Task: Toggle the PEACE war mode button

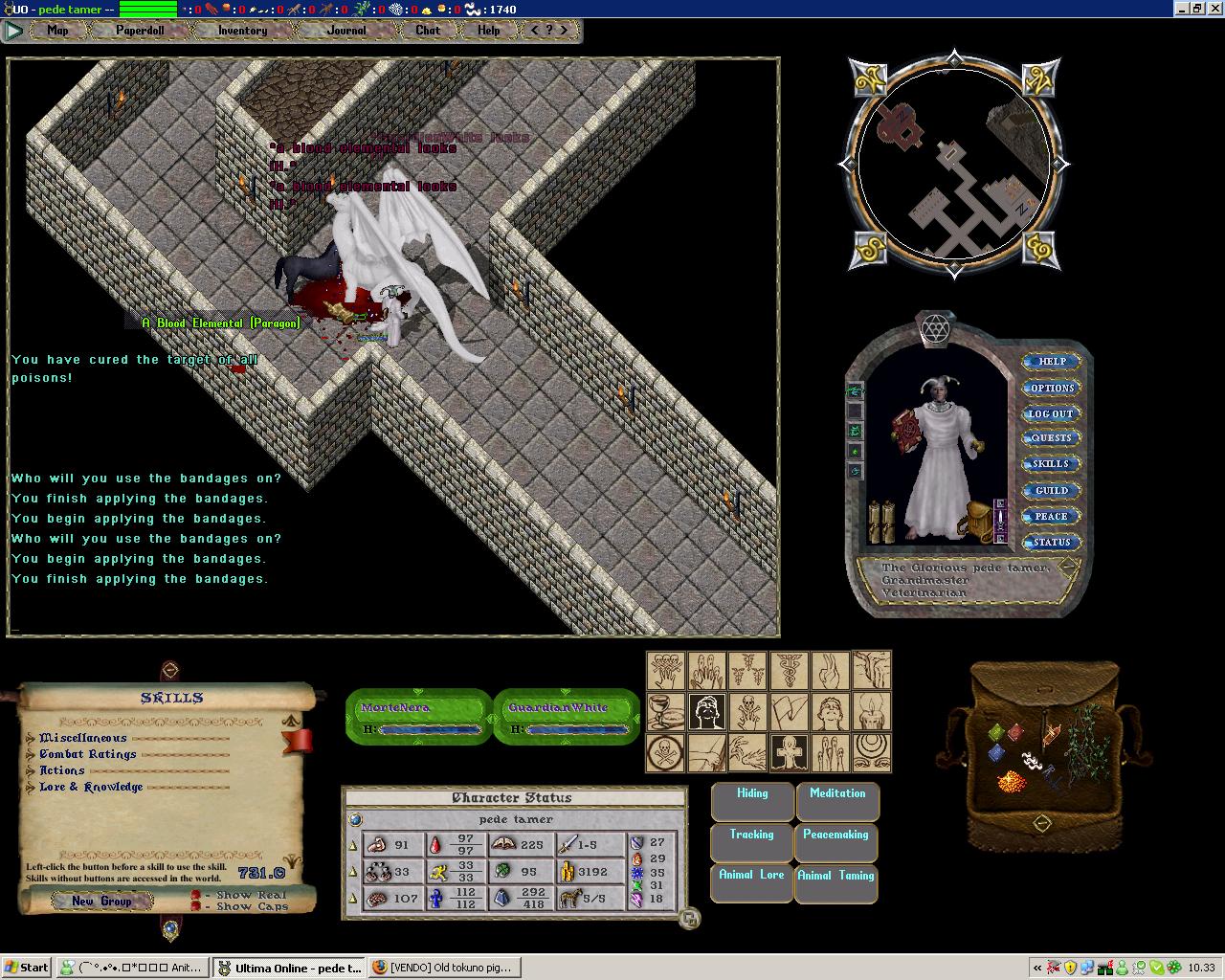Action: 1051,517
